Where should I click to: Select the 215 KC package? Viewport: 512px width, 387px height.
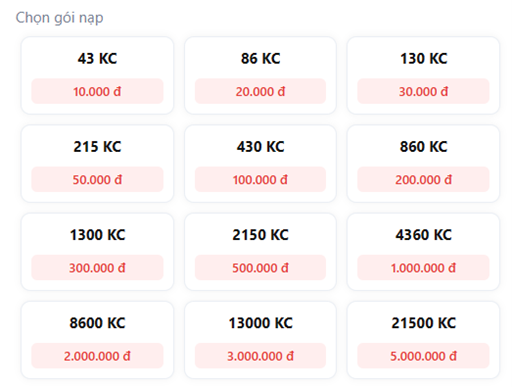(x=97, y=164)
